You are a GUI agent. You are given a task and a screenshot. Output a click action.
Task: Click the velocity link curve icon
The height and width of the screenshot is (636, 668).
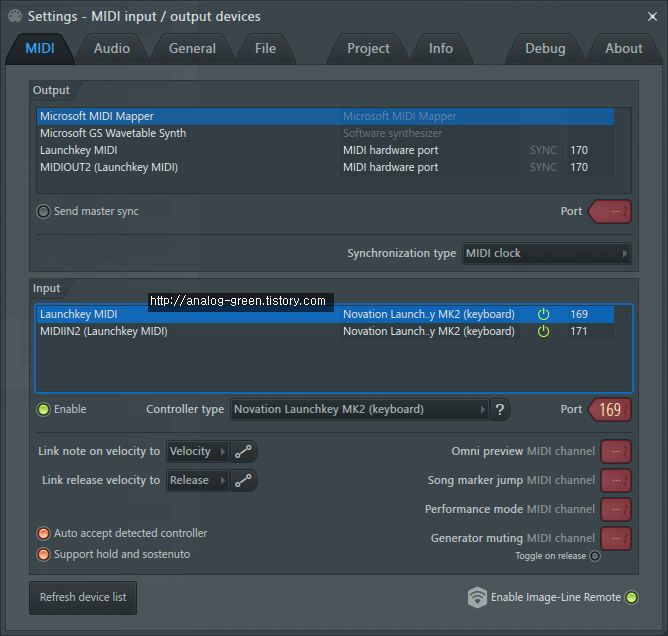tap(243, 452)
